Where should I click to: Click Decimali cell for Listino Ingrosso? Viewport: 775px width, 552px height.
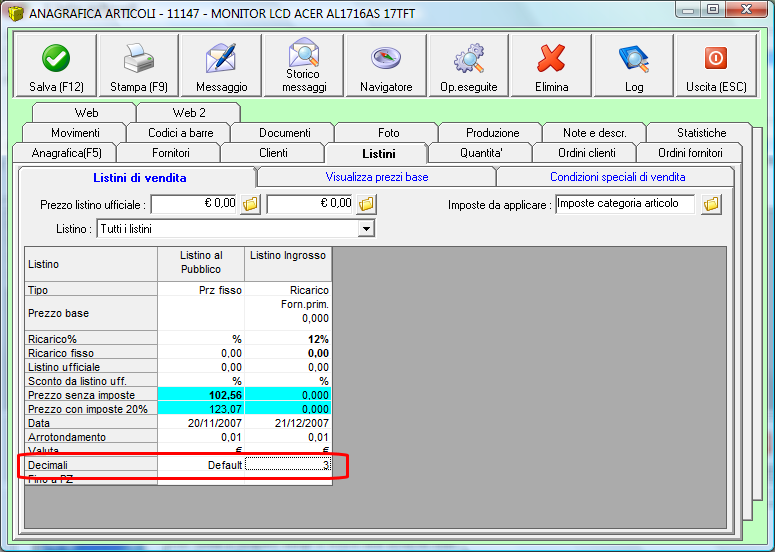pos(288,465)
